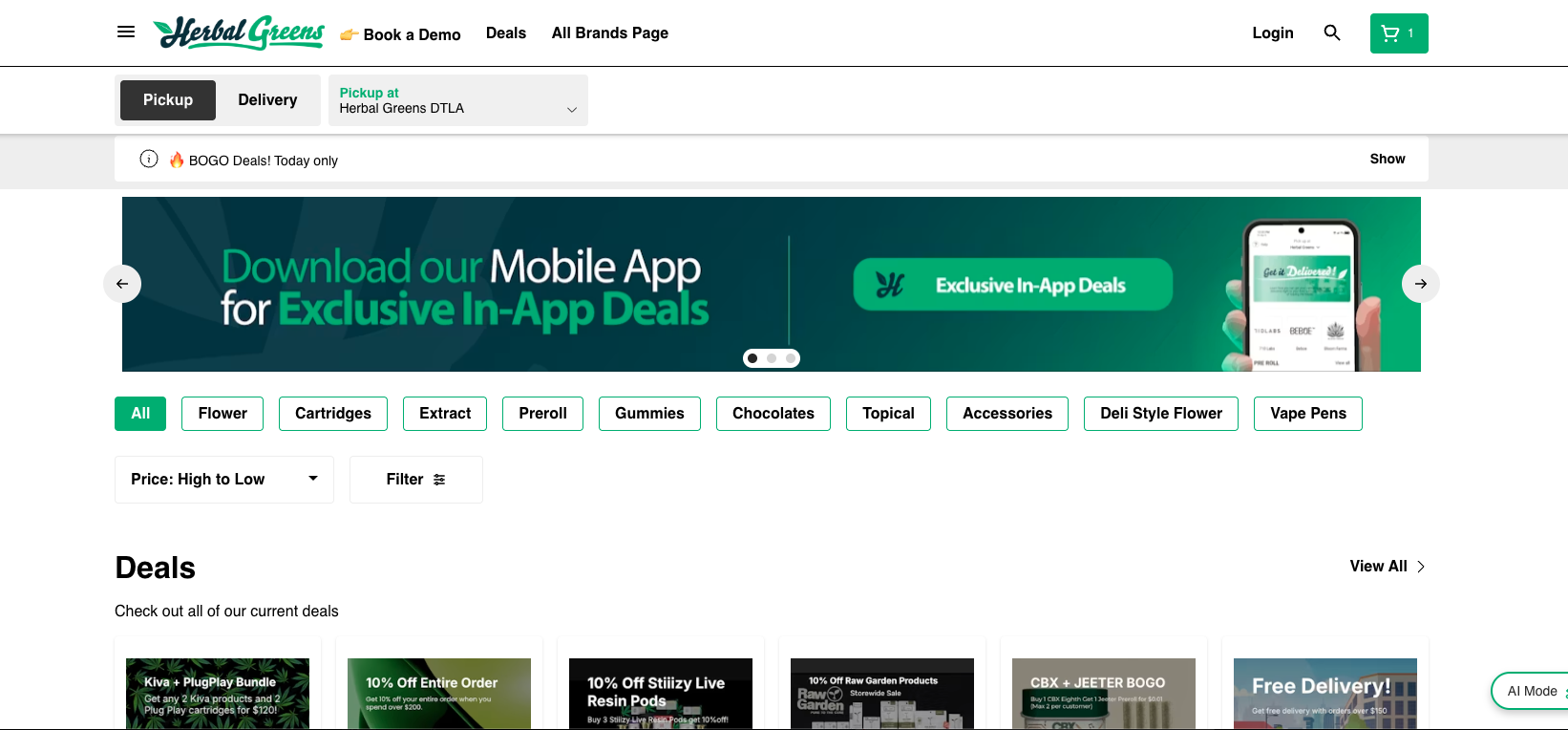Open the Deals nav link
1568x730 pixels.
[x=506, y=33]
